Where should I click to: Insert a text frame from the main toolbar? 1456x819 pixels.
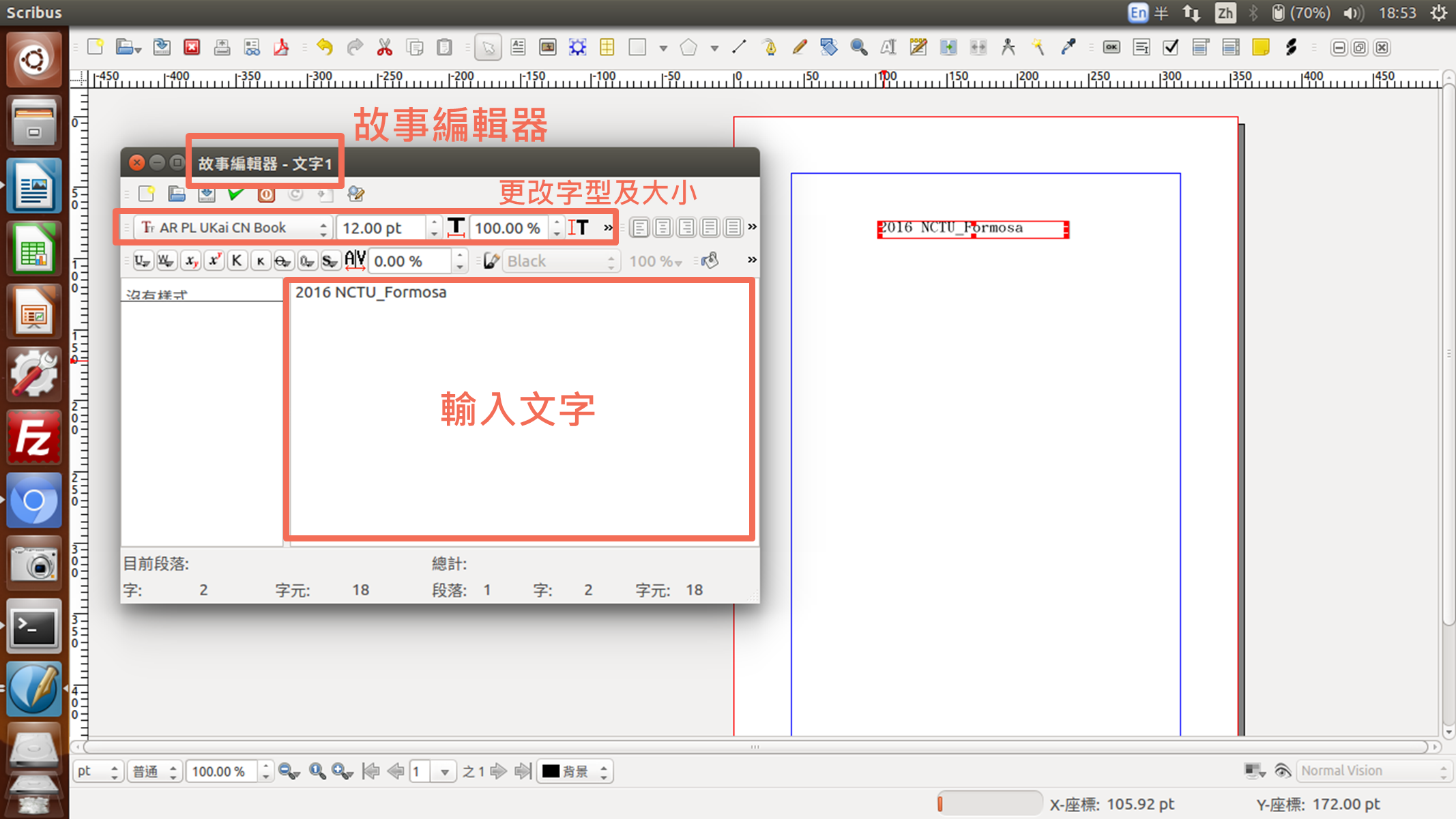pyautogui.click(x=518, y=47)
